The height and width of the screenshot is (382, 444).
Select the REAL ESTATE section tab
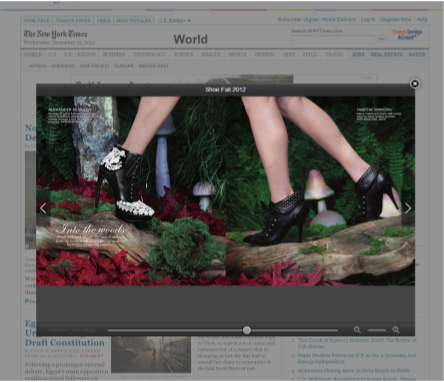(386, 54)
